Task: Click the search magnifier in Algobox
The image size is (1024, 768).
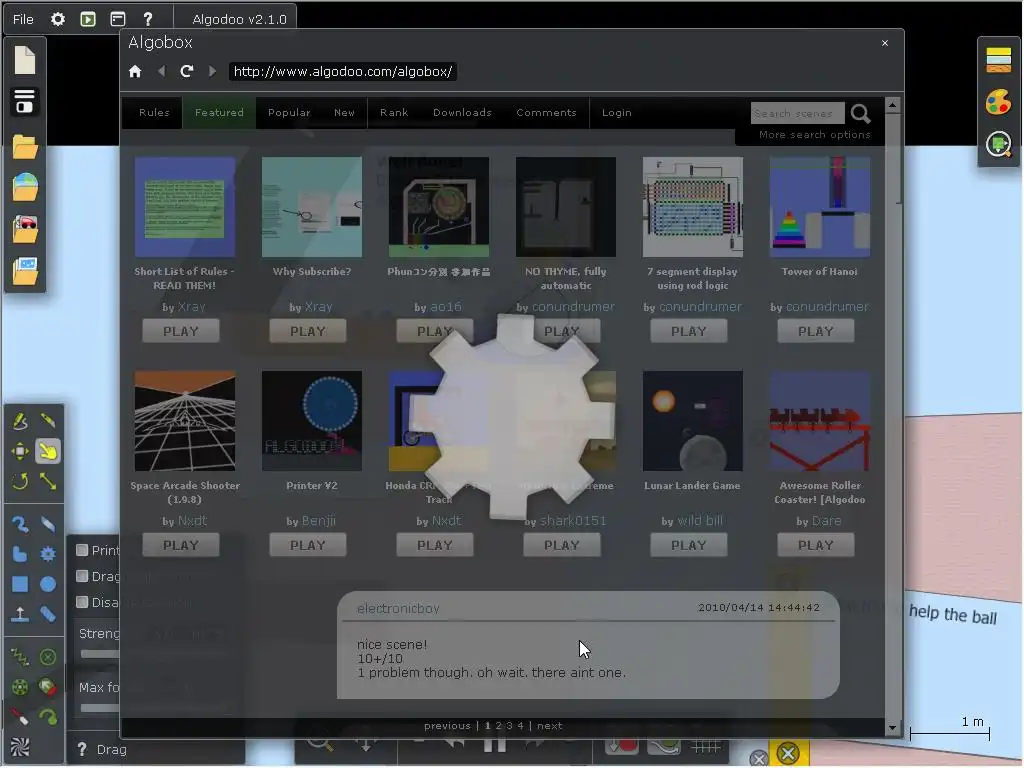Action: pyautogui.click(x=861, y=114)
